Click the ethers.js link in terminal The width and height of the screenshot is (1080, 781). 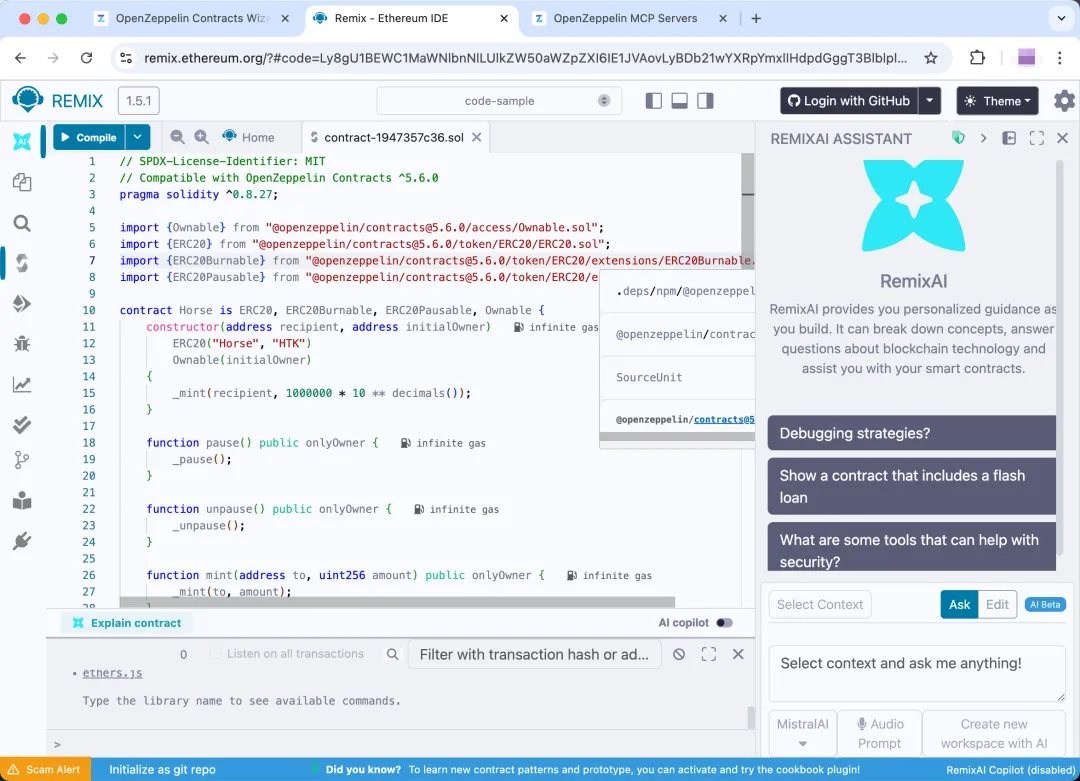(112, 673)
